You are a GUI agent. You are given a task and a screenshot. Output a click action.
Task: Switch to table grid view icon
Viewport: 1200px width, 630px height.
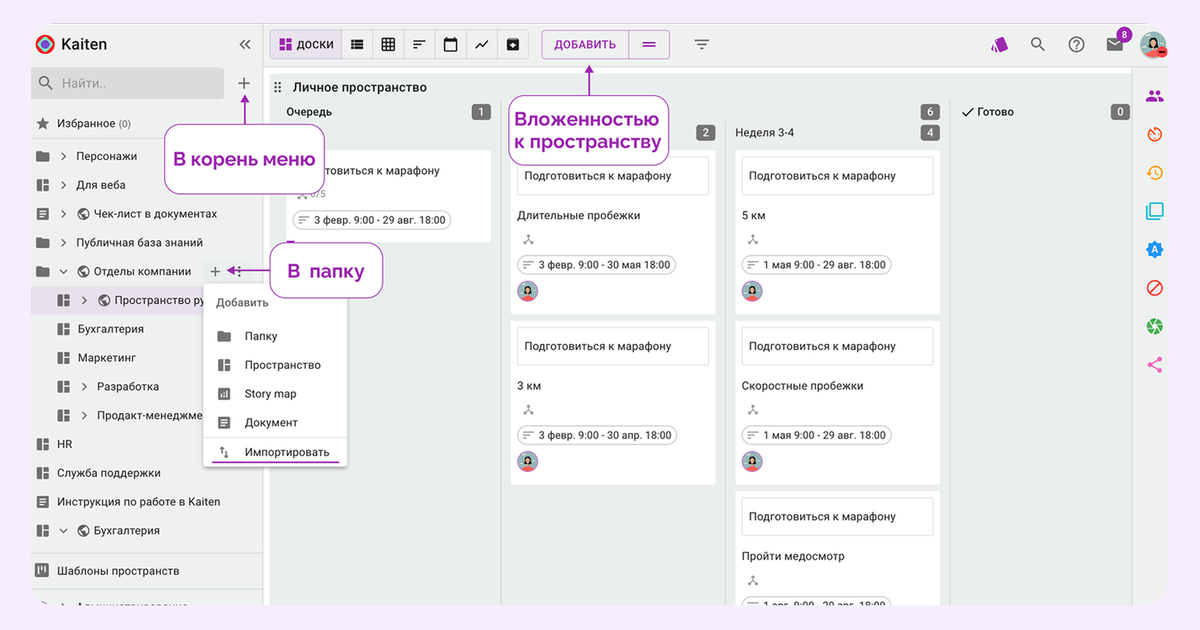coord(388,44)
